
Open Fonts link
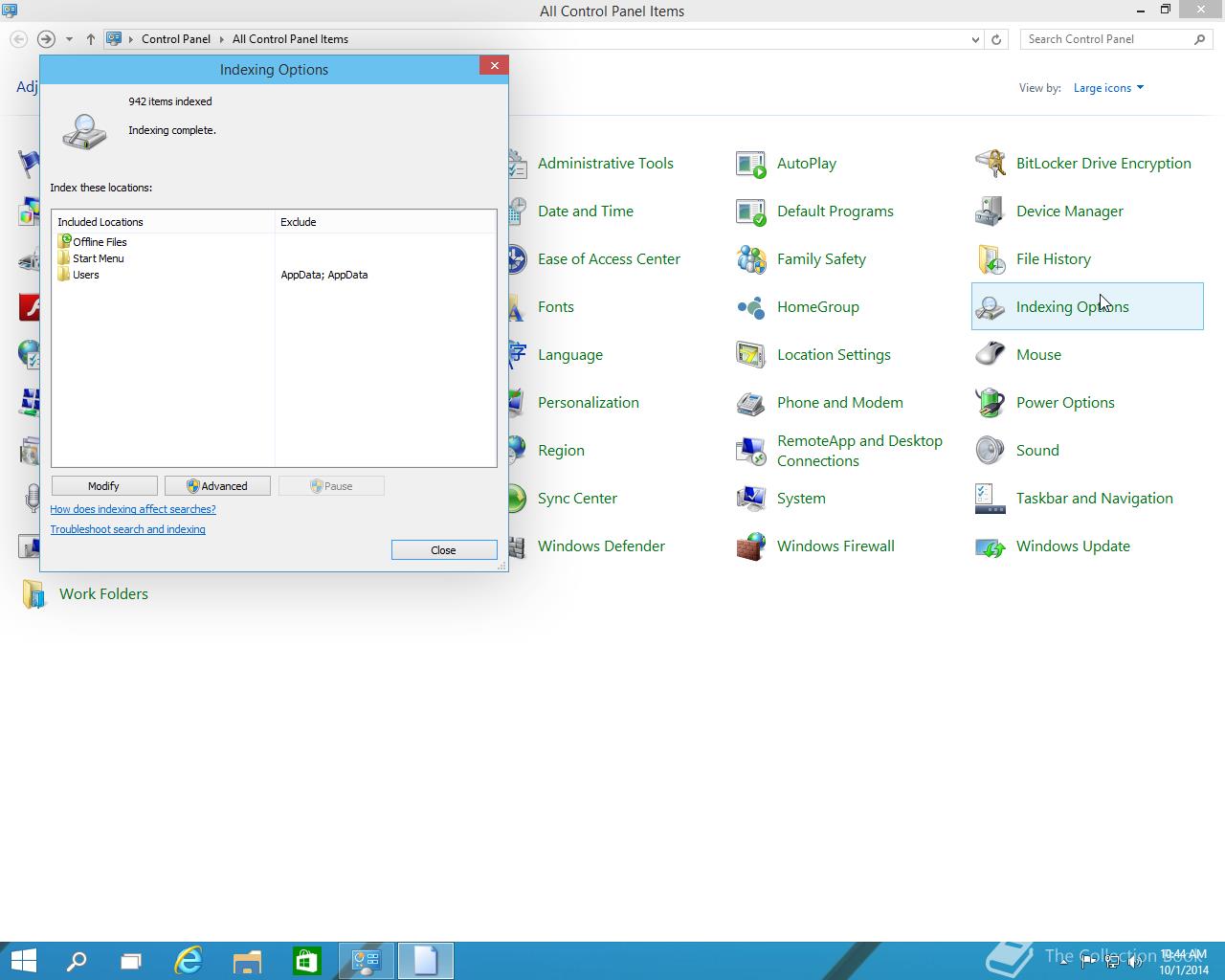pyautogui.click(x=556, y=307)
